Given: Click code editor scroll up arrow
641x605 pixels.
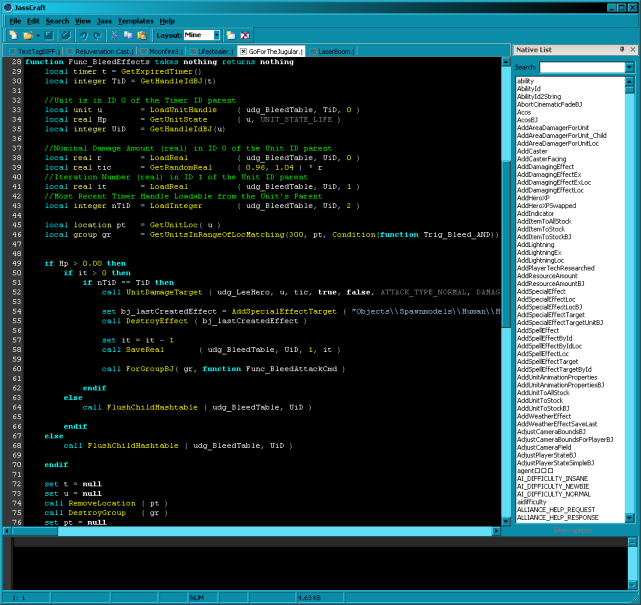Looking at the screenshot, I should 506,62.
